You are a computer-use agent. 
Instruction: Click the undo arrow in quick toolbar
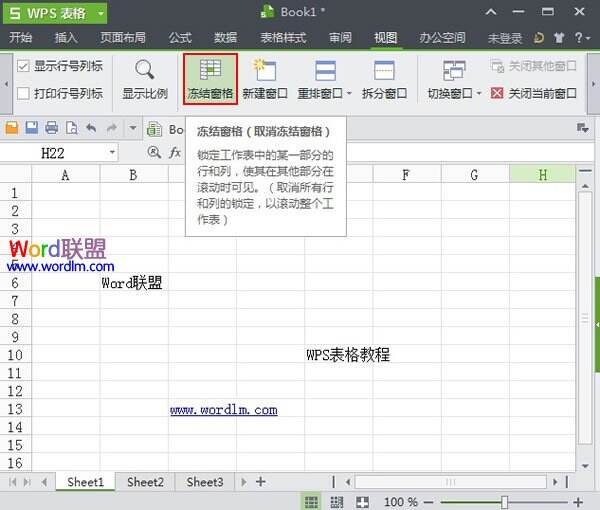pos(91,128)
